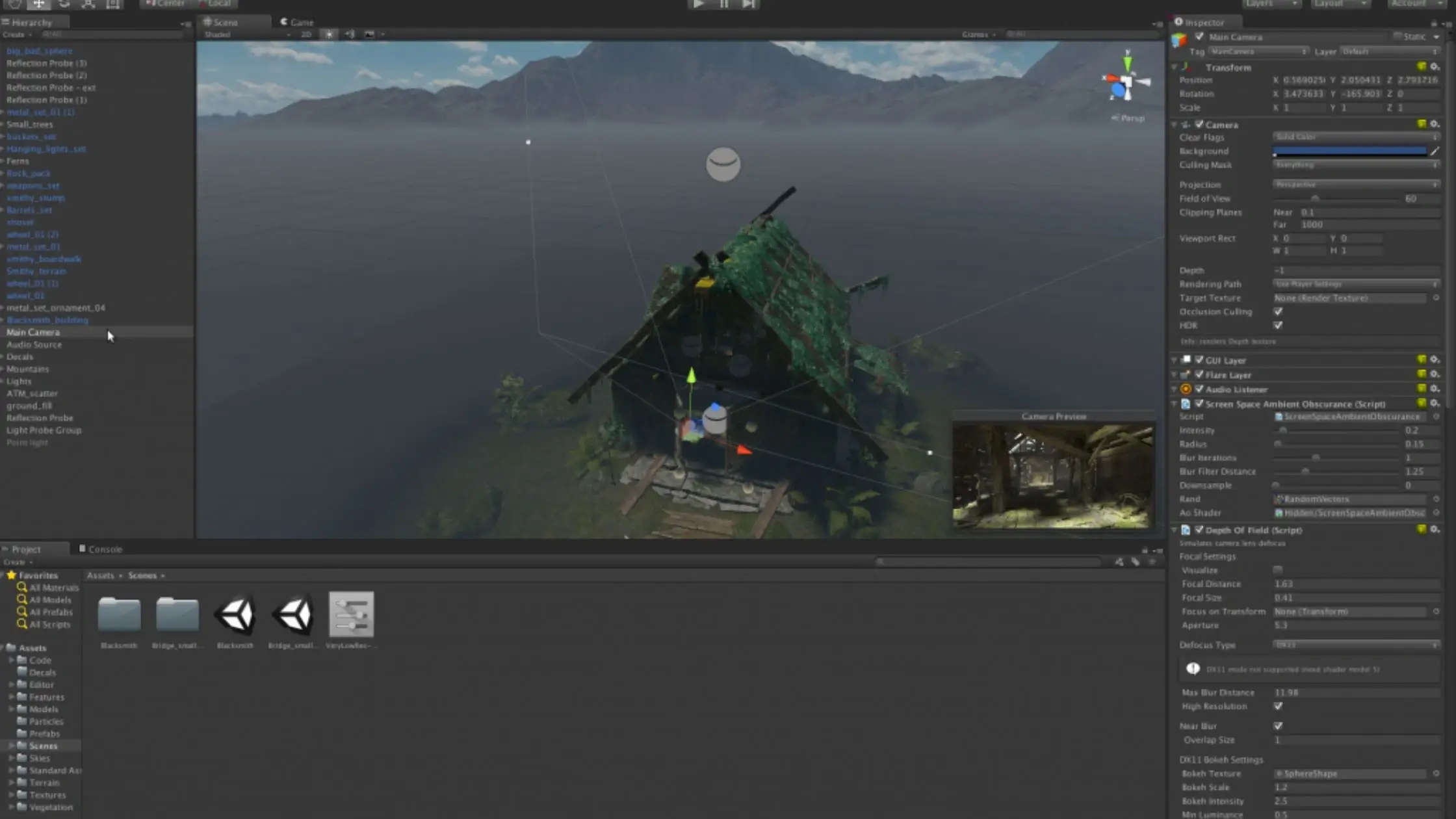The width and height of the screenshot is (1456, 819).
Task: Click the Pause button in toolbar
Action: (723, 4)
